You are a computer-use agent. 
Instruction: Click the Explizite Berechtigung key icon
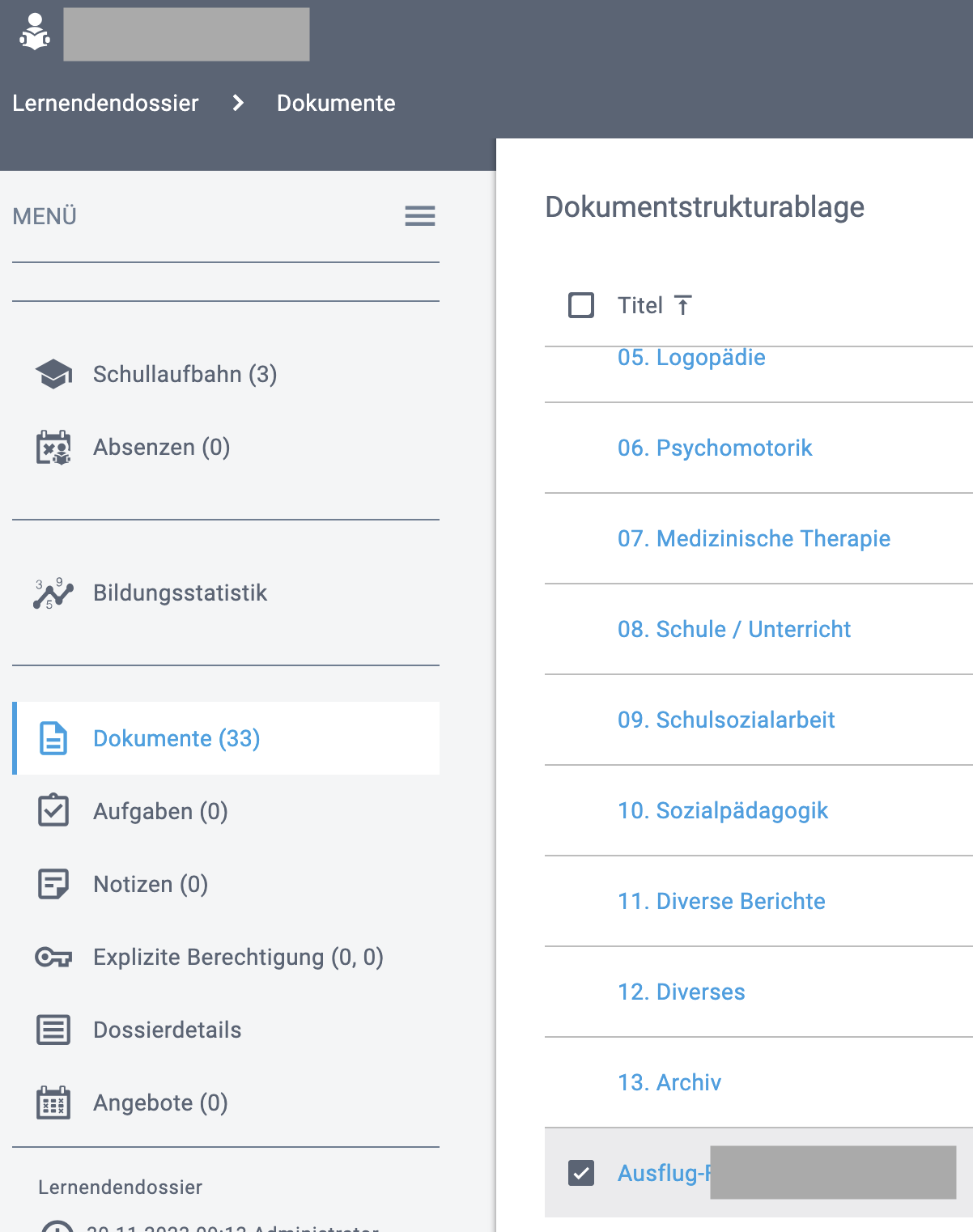53,958
